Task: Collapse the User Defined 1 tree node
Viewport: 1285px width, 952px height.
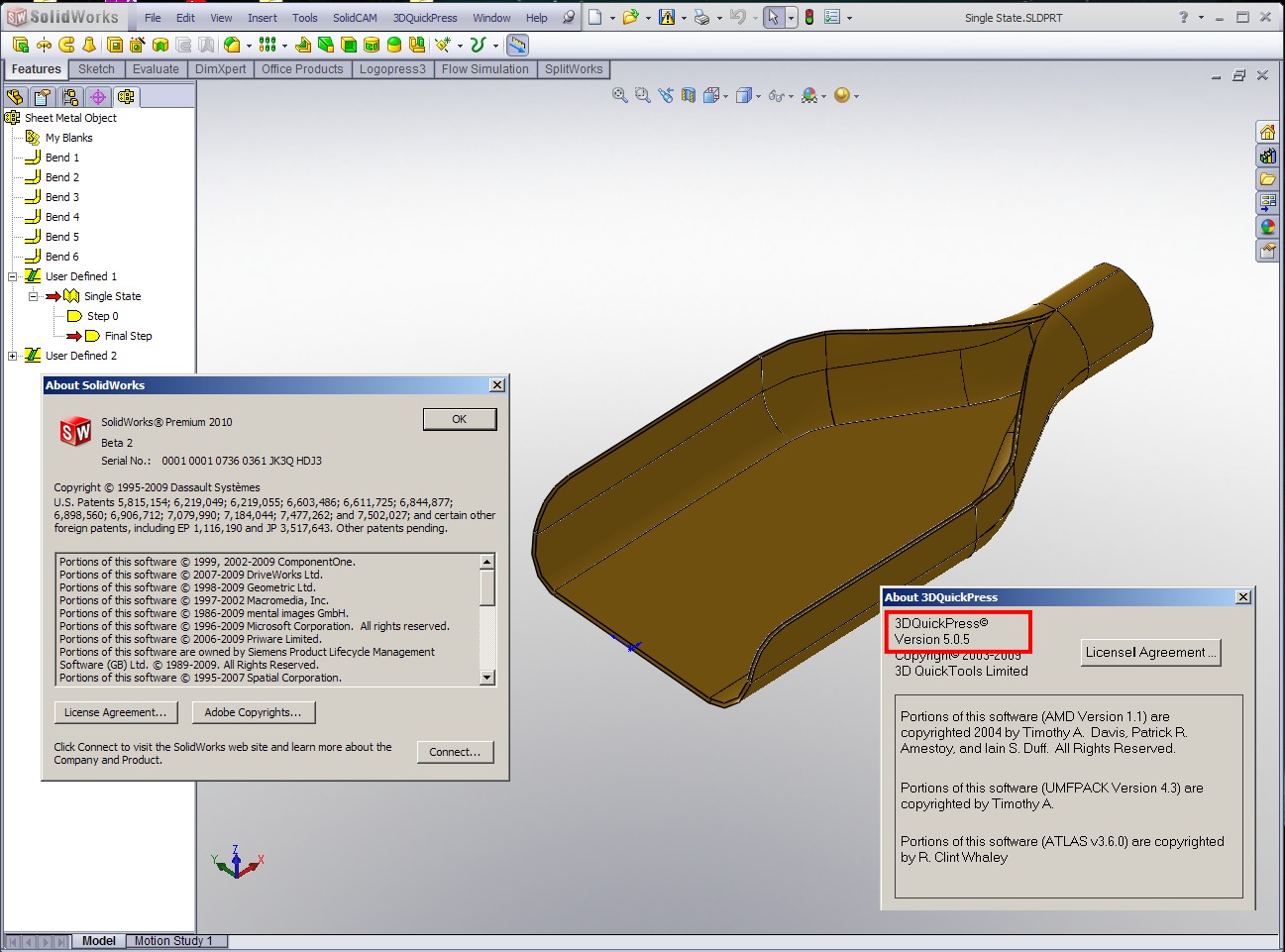Action: 13,276
